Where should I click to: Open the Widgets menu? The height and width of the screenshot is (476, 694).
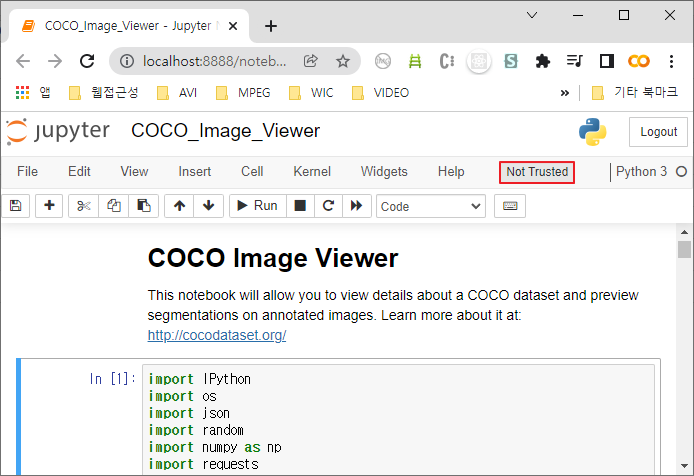[x=384, y=171]
